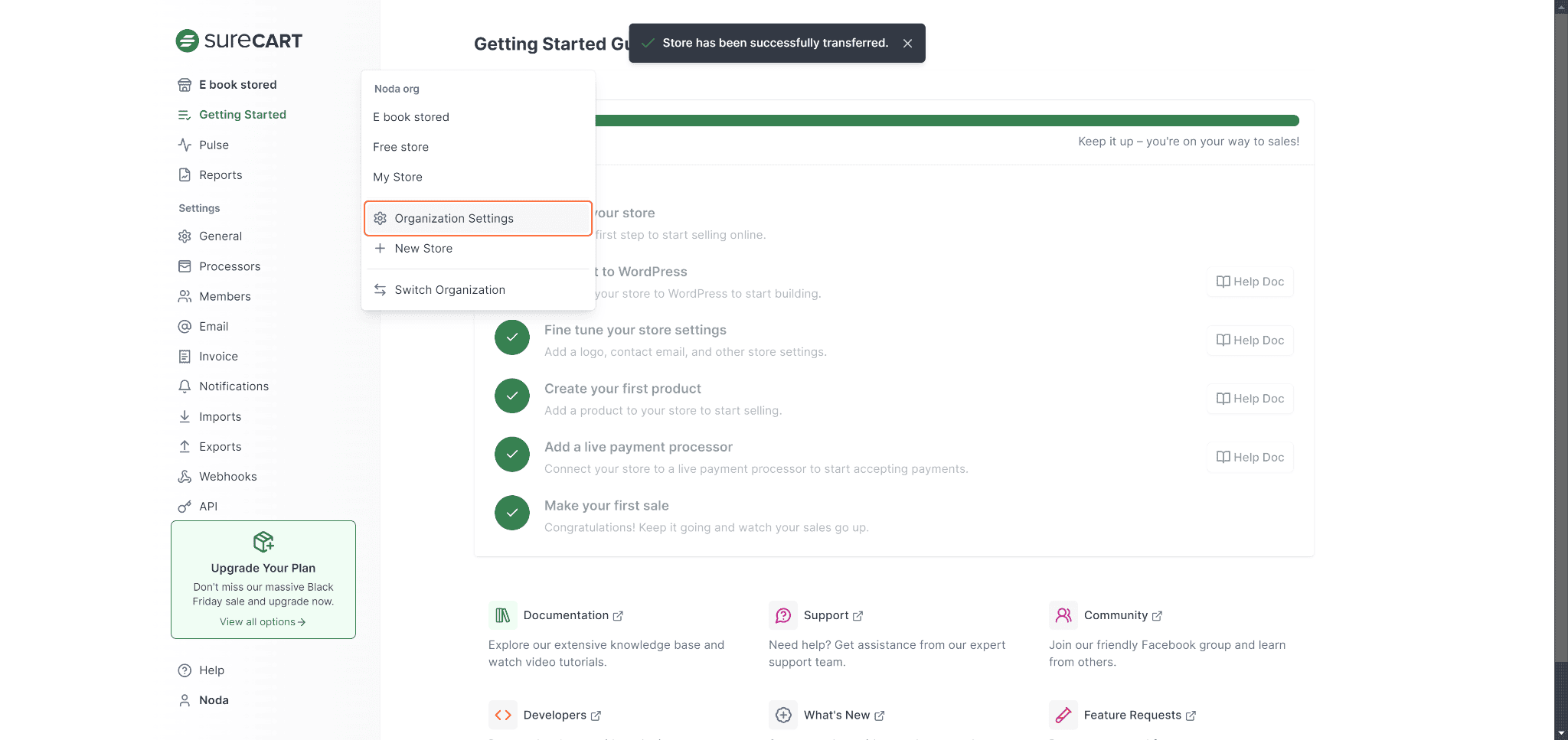Screen dimensions: 1568x740
Task: Select Switch Organization from the dropdown
Action: click(449, 290)
